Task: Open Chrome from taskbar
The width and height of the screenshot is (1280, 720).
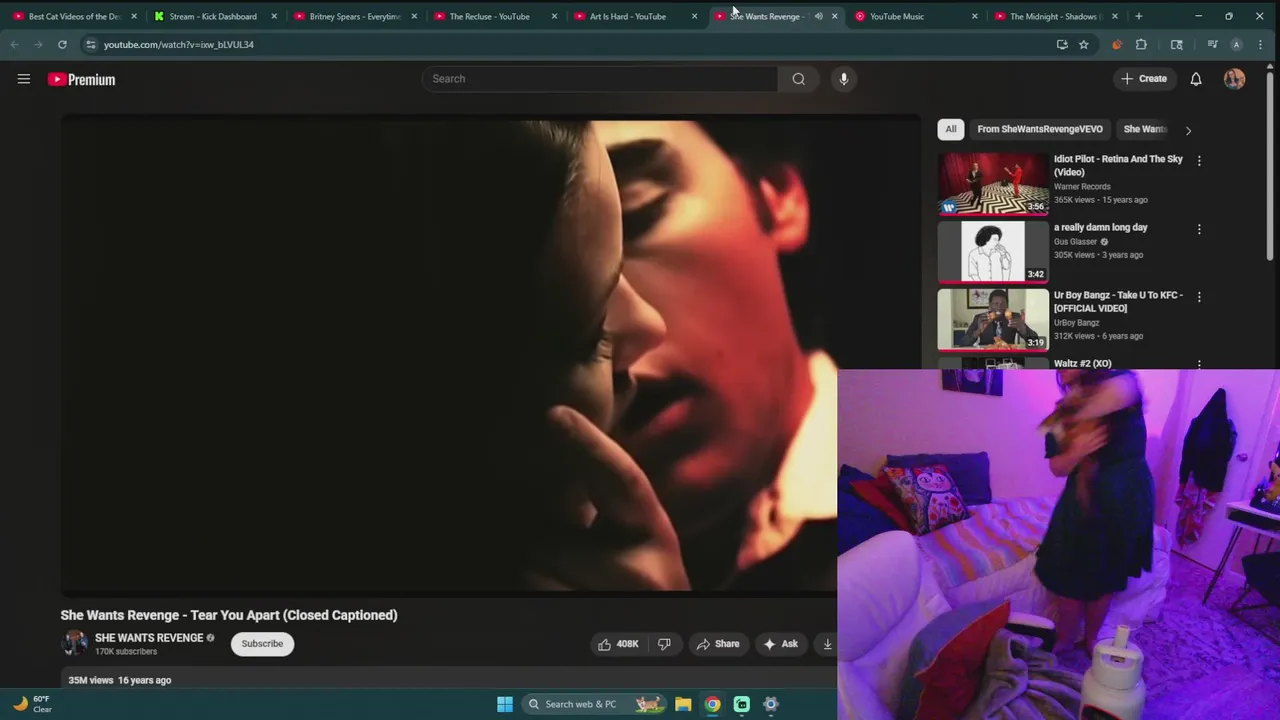Action: 712,704
